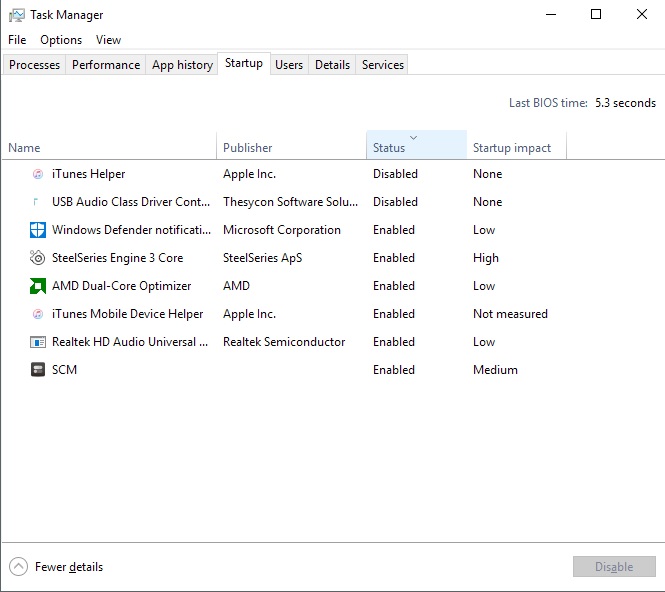Click the Medium startup impact value
Viewport: 665px width, 592px height.
[x=495, y=370]
